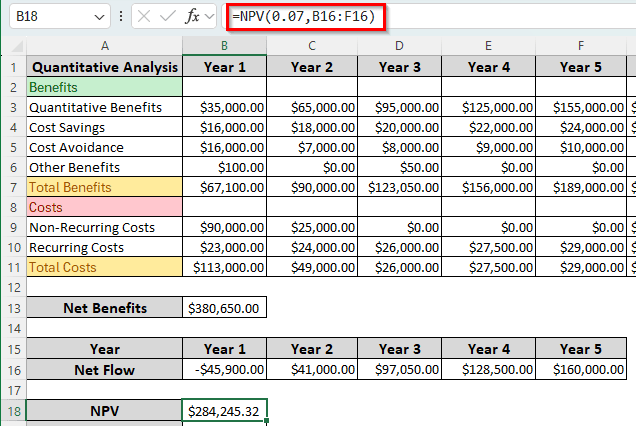
Task: Click the Recurring Costs label cell
Action: click(x=105, y=247)
